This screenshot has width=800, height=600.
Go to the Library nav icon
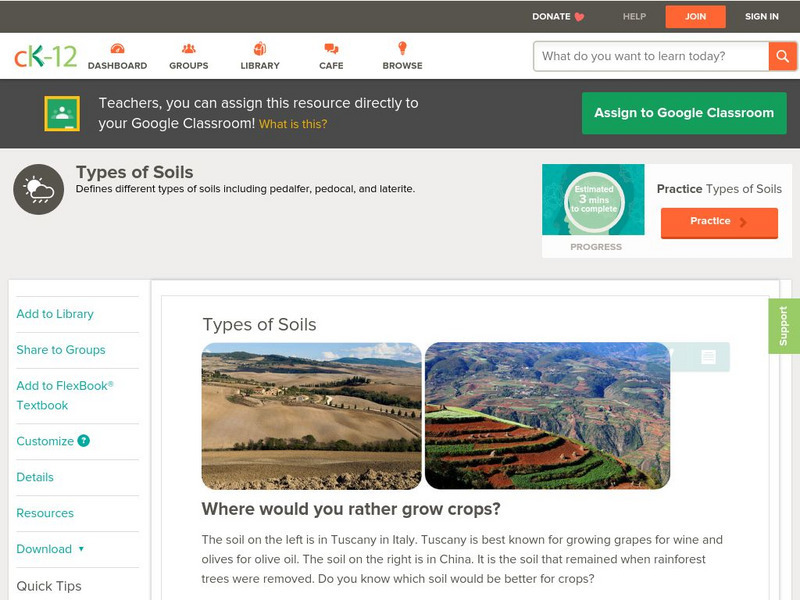pos(260,49)
